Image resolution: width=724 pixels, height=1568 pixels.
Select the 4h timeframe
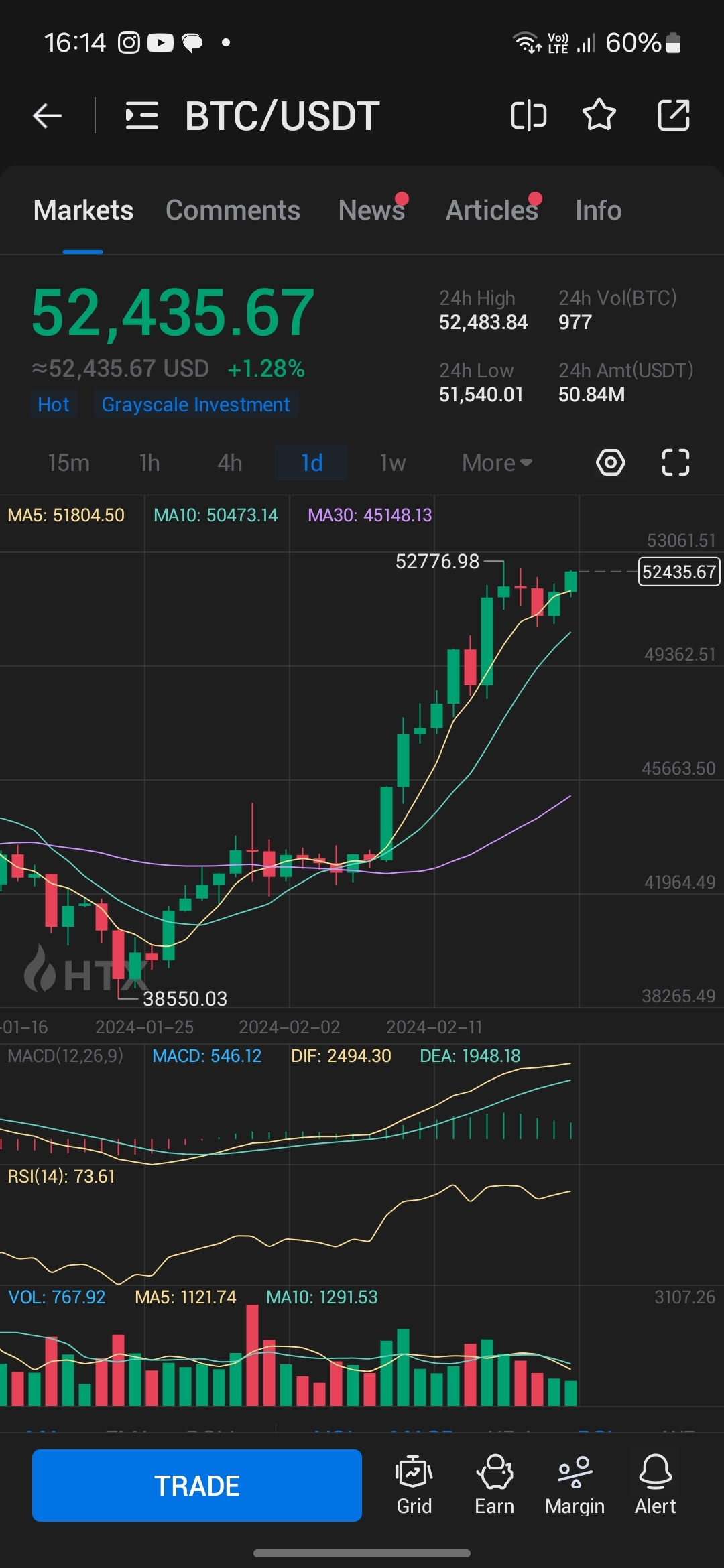pyautogui.click(x=229, y=463)
